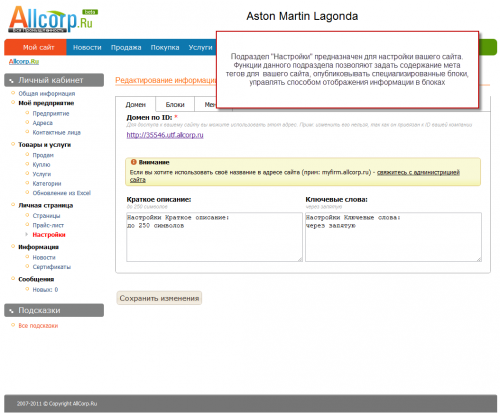The image size is (500, 413).
Task: Open the Продажа navigation item
Action: coord(126,47)
